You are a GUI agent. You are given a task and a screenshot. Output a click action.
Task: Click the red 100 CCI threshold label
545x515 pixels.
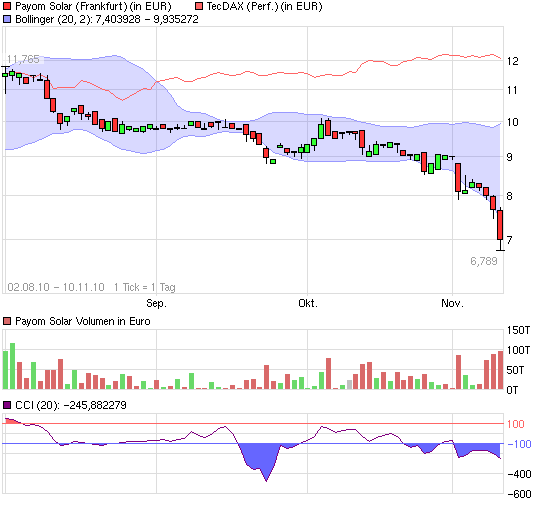click(x=515, y=424)
